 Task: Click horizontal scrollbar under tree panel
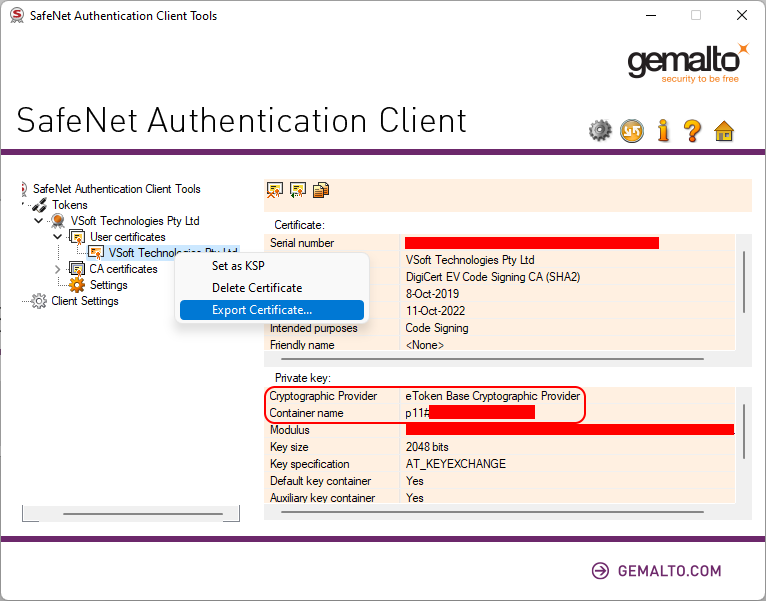click(x=143, y=514)
